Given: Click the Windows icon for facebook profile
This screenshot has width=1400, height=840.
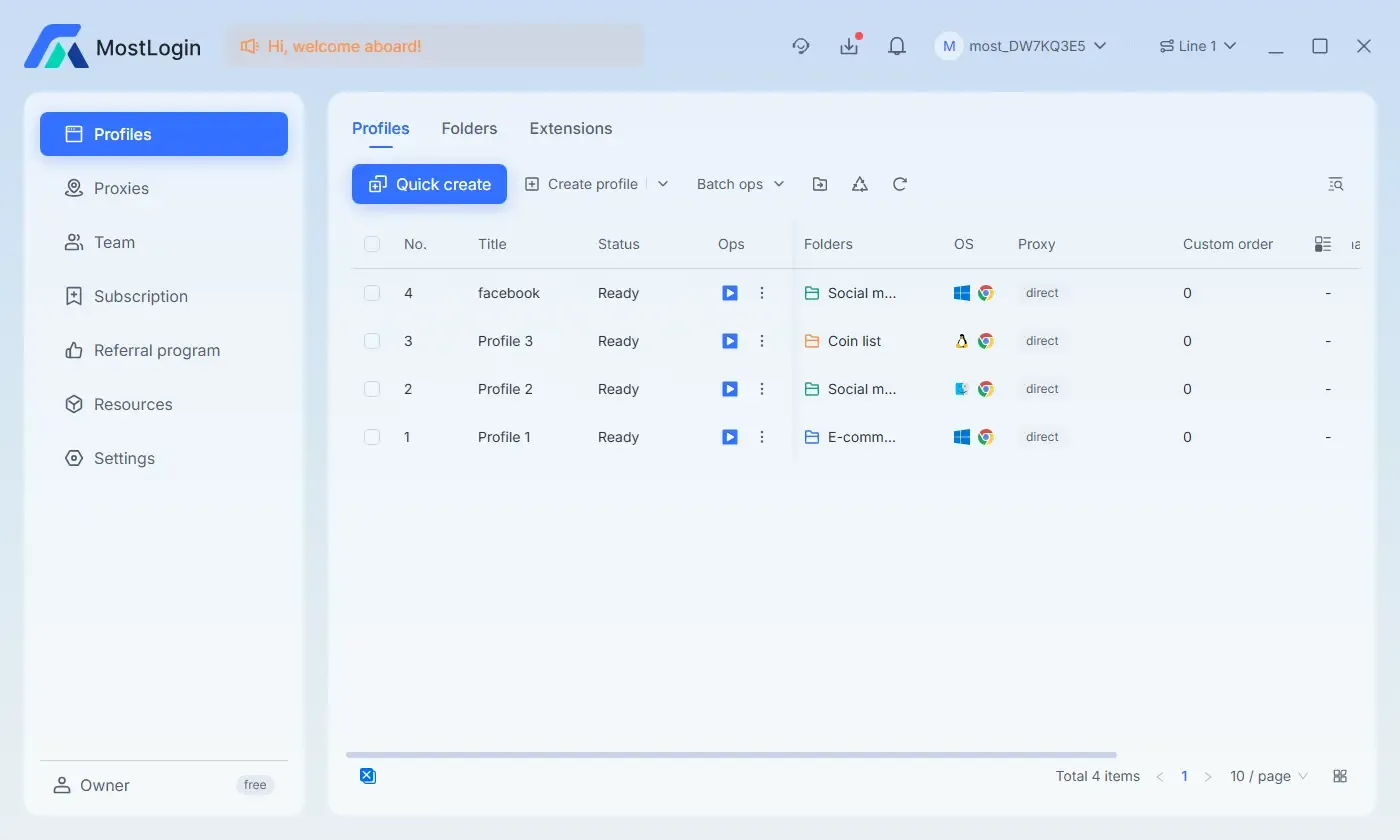Looking at the screenshot, I should [x=962, y=293].
